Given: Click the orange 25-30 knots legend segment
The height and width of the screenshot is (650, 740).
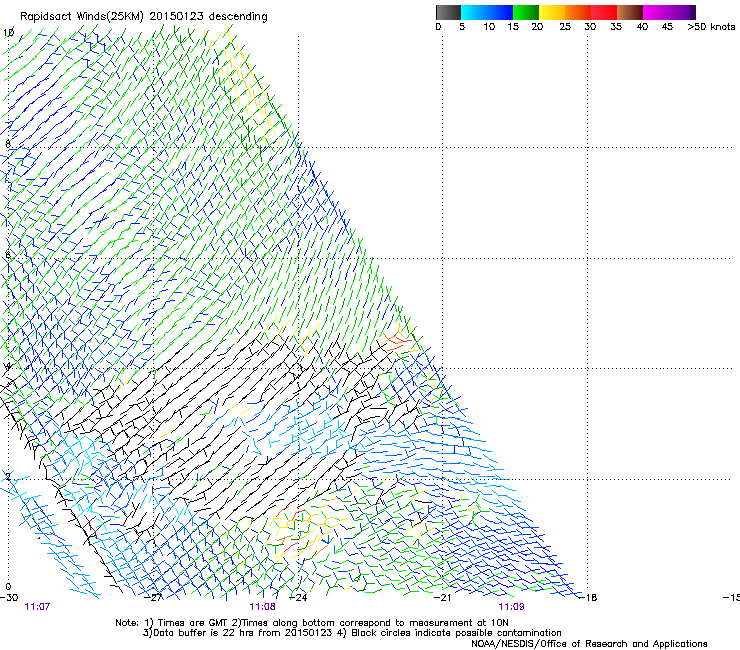Looking at the screenshot, I should [578, 12].
